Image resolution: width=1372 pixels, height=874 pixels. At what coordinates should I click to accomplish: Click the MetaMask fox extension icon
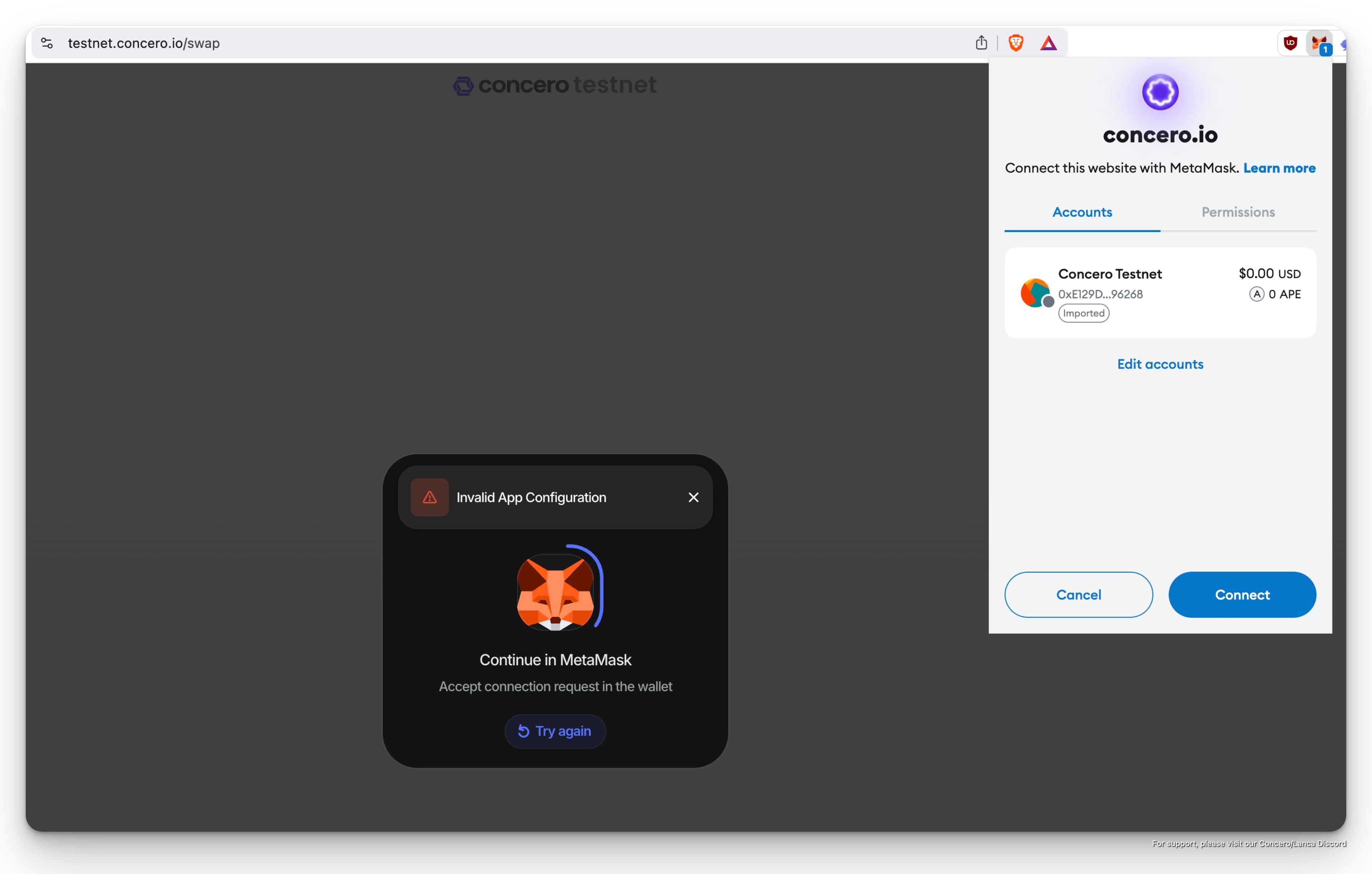click(1318, 43)
